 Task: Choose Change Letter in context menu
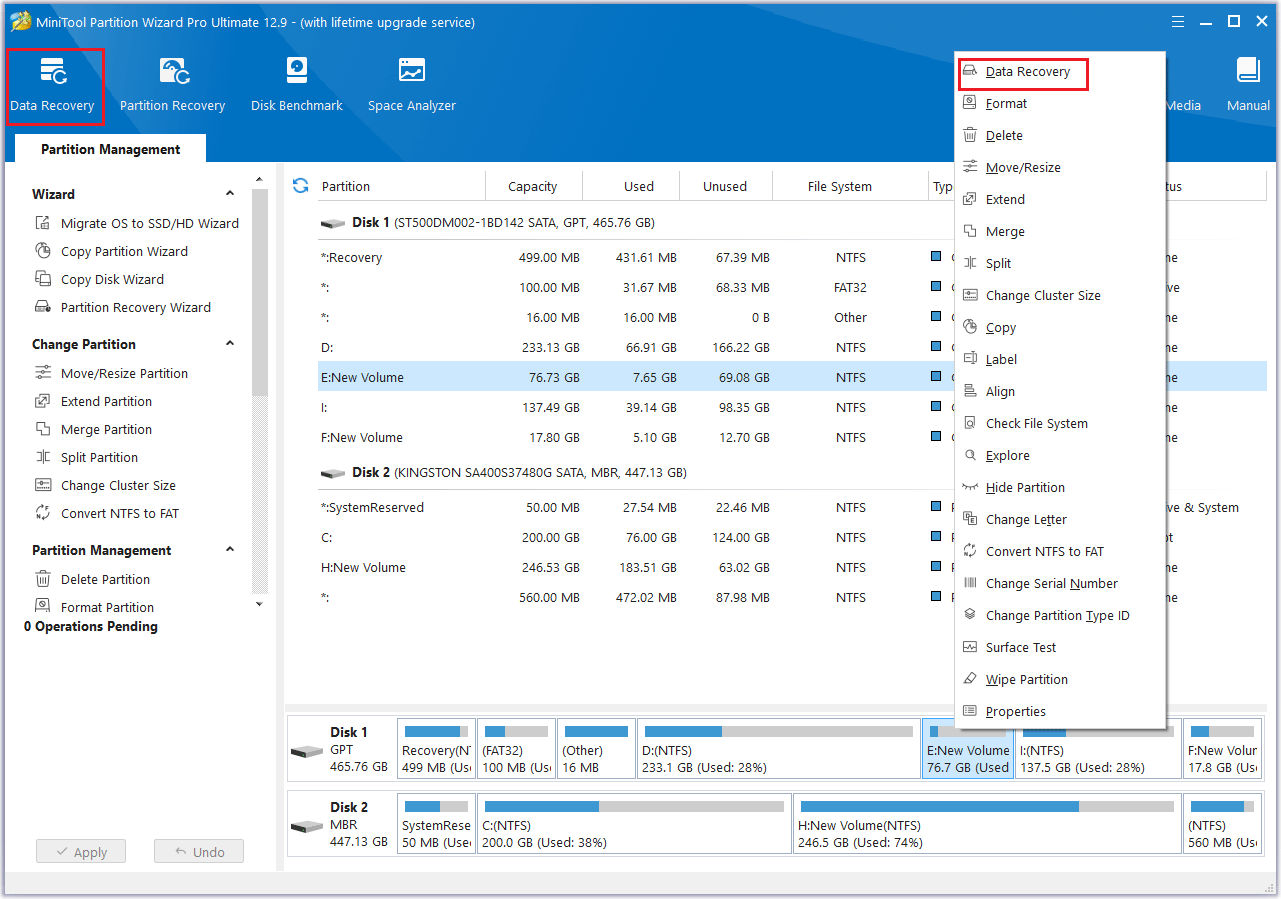point(1060,520)
